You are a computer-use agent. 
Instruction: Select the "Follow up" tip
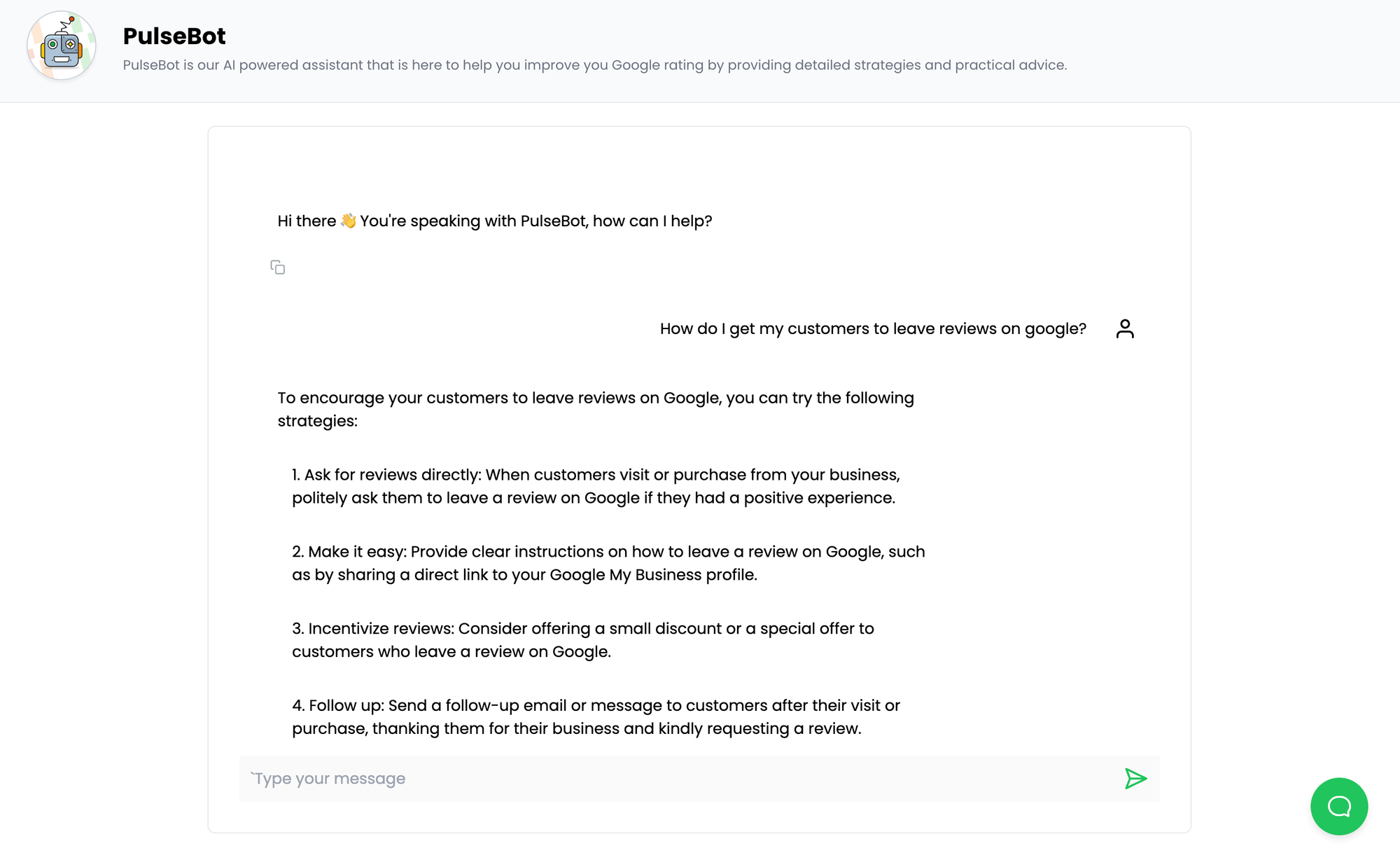point(595,717)
